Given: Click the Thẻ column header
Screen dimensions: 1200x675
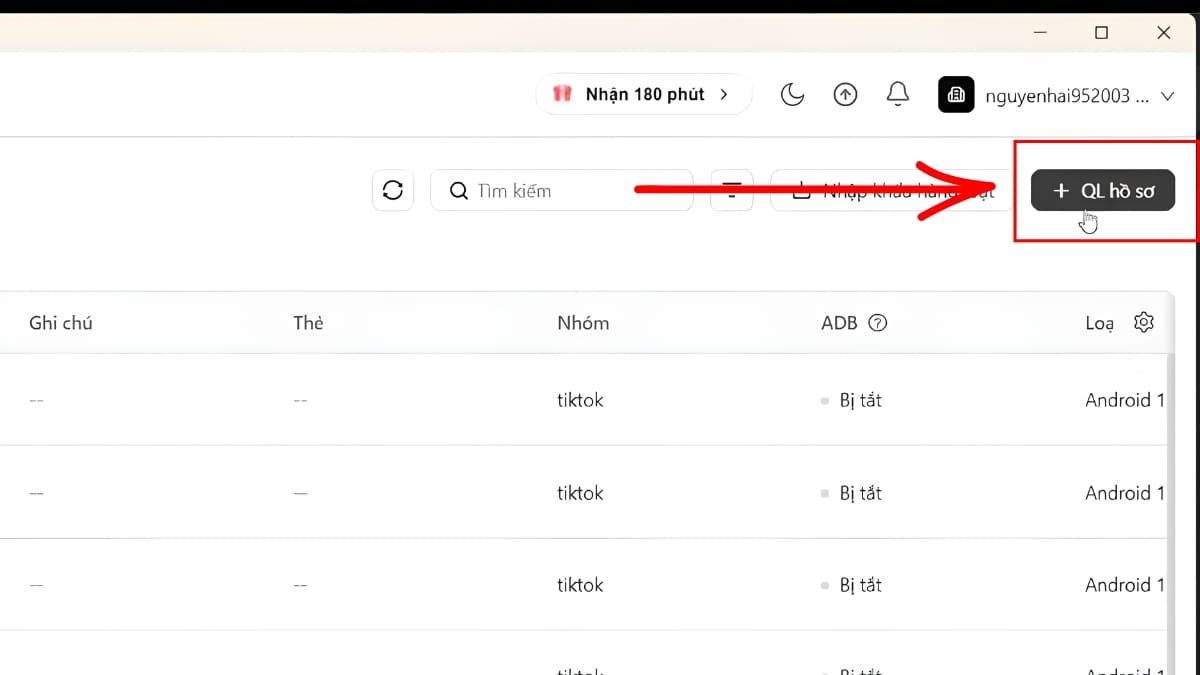Looking at the screenshot, I should [x=308, y=323].
